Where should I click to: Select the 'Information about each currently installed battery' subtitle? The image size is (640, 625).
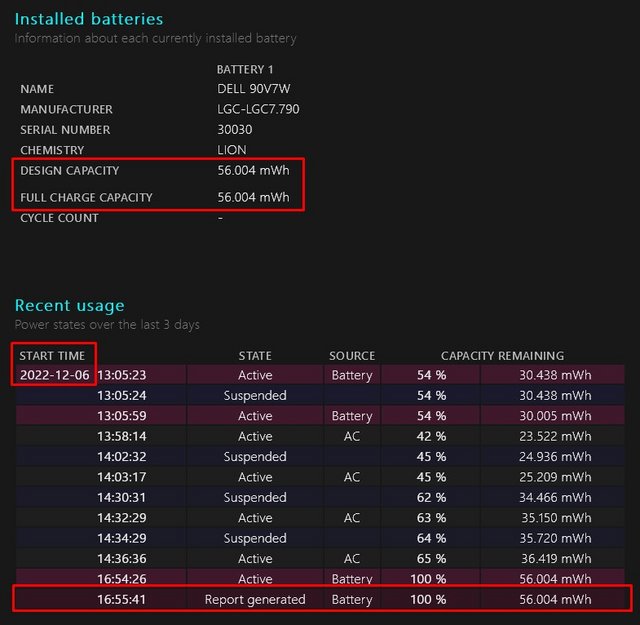click(x=155, y=38)
